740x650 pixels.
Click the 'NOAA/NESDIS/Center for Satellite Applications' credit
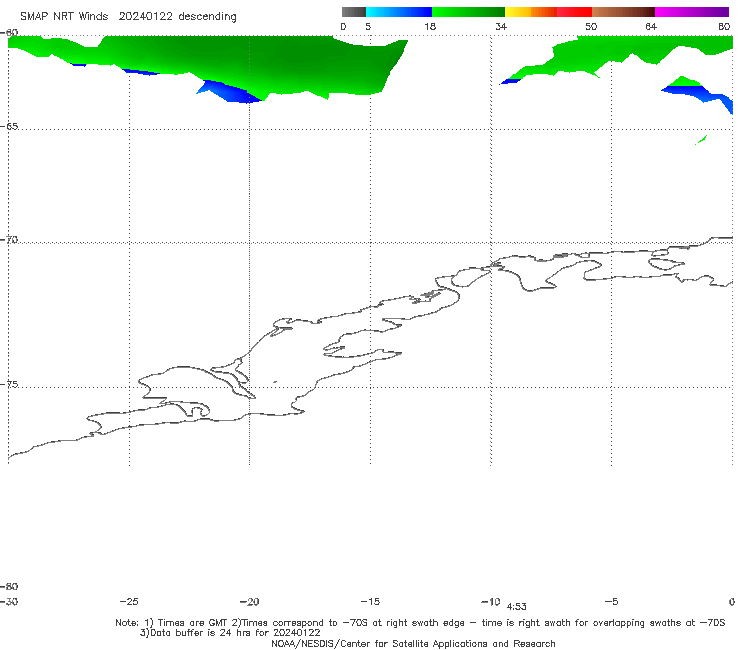[413, 644]
